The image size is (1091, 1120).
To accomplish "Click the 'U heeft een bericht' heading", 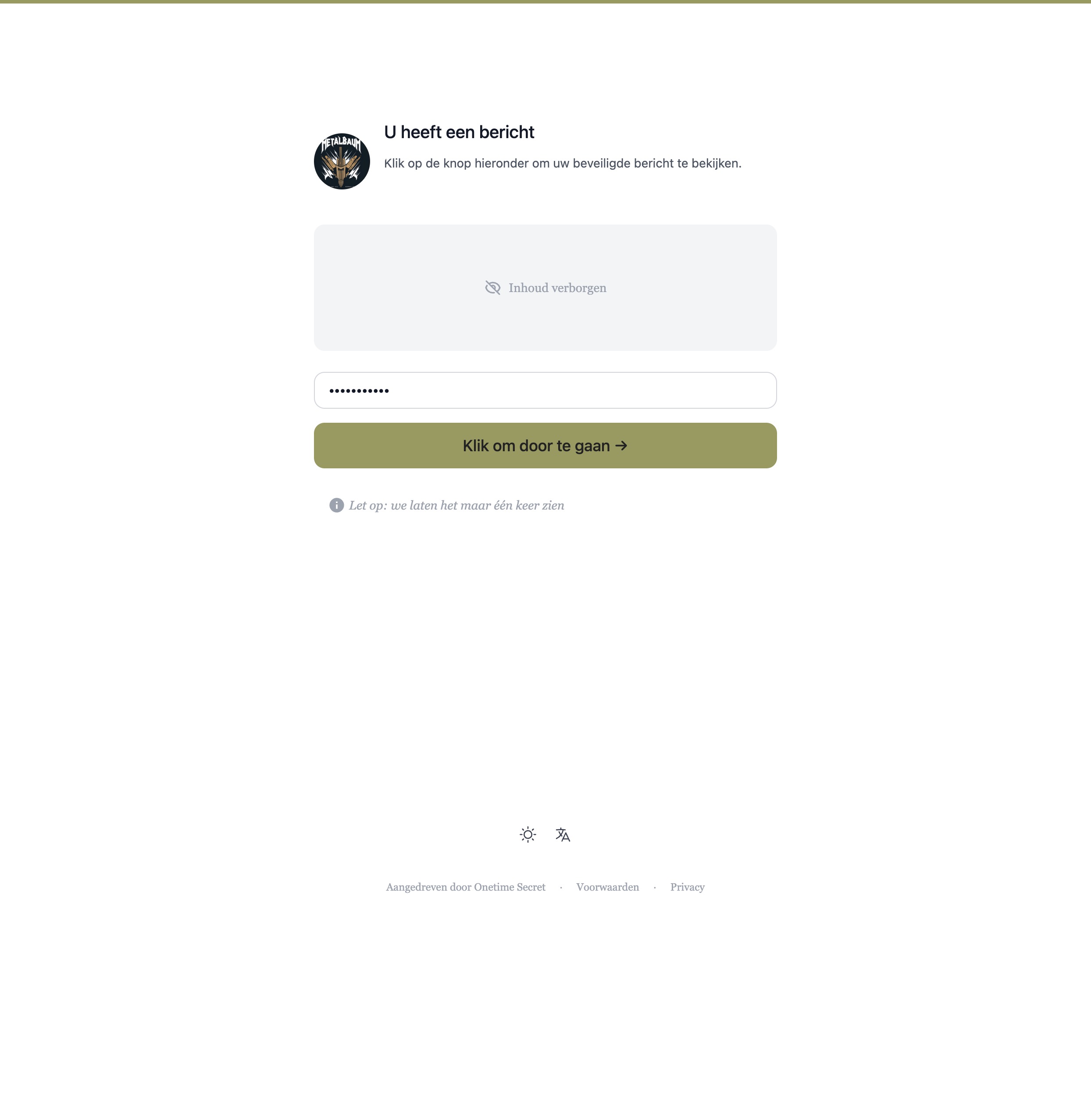I will [x=459, y=132].
